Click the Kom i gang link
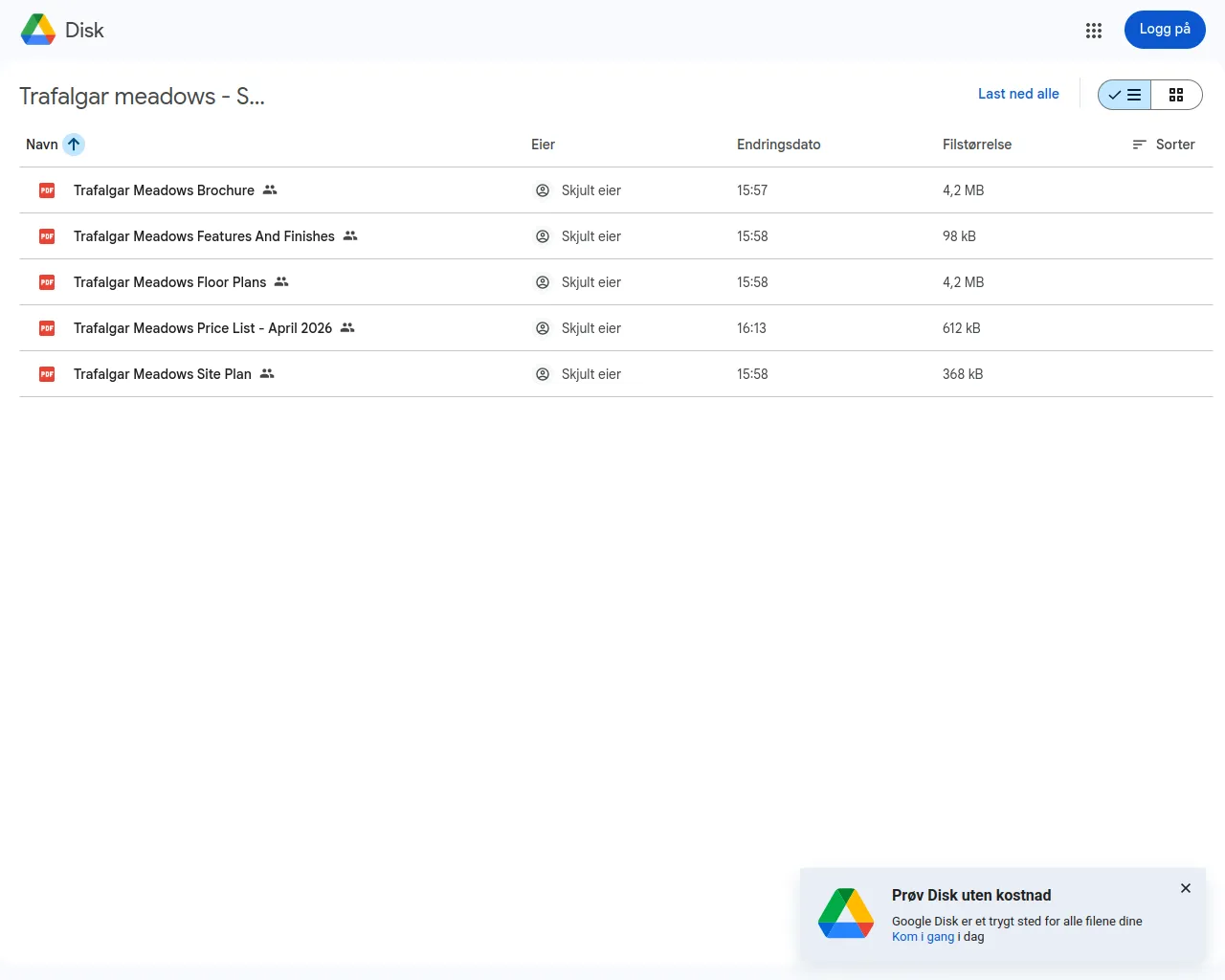The image size is (1225, 980). point(922,936)
